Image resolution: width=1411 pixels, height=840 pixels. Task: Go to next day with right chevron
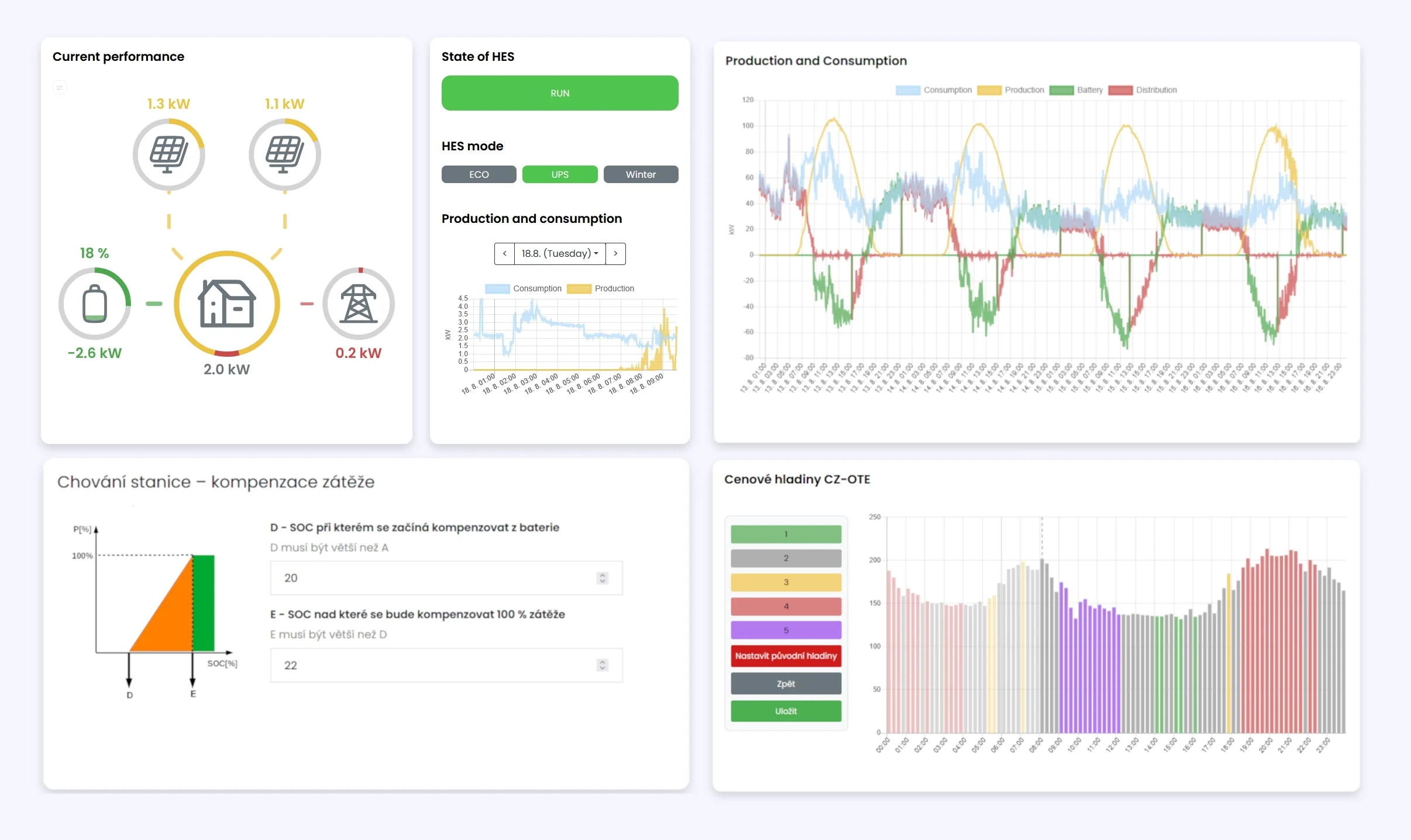pyautogui.click(x=615, y=254)
